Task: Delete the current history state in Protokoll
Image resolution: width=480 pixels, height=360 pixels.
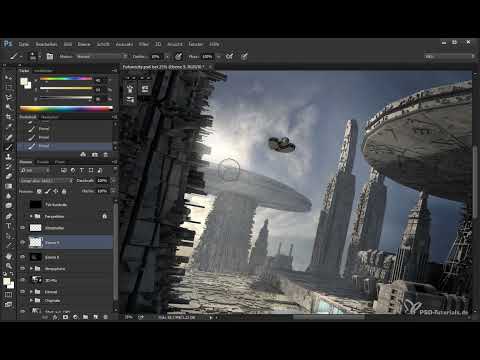Action: coord(106,155)
